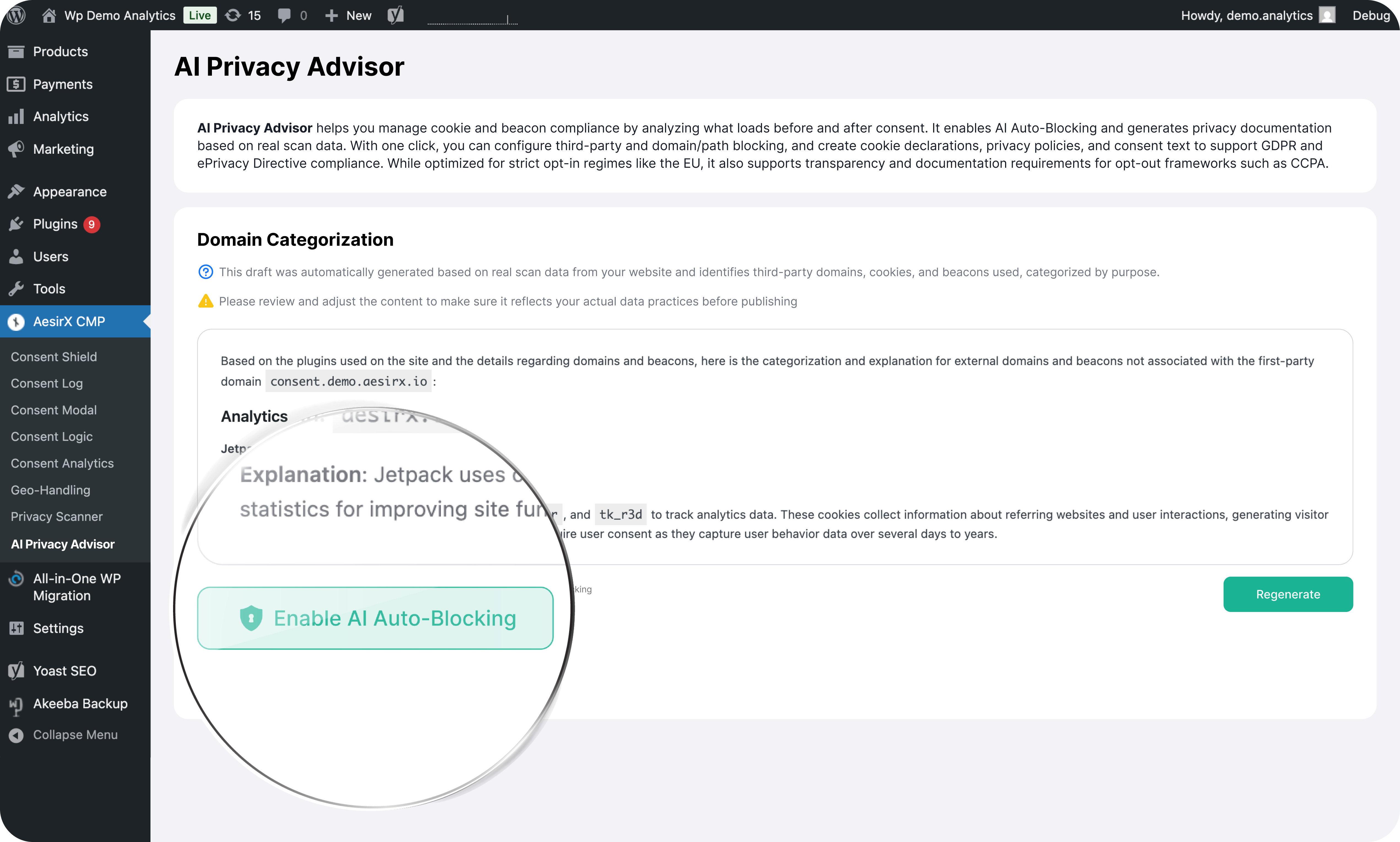Viewport: 1400px width, 842px height.
Task: Click the Live status badge
Action: point(200,15)
